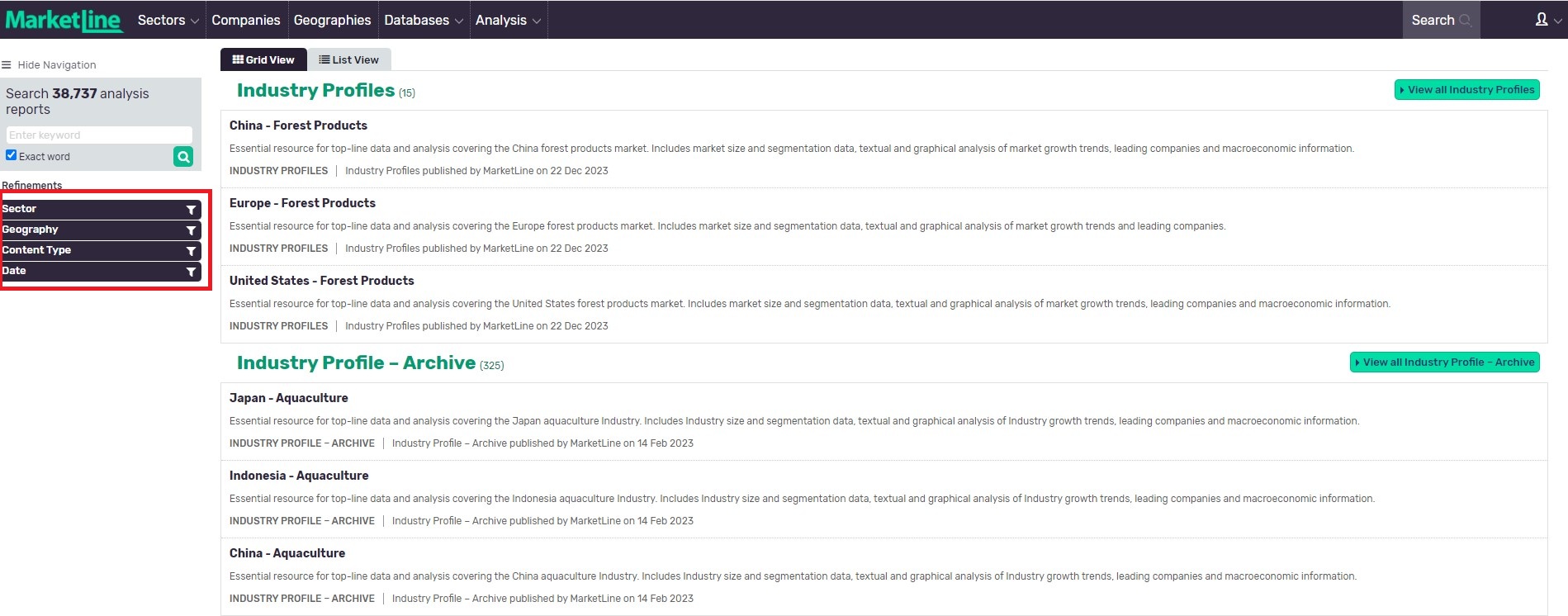Click View all Industry Profiles button
This screenshot has height=616, width=1568.
click(x=1466, y=90)
